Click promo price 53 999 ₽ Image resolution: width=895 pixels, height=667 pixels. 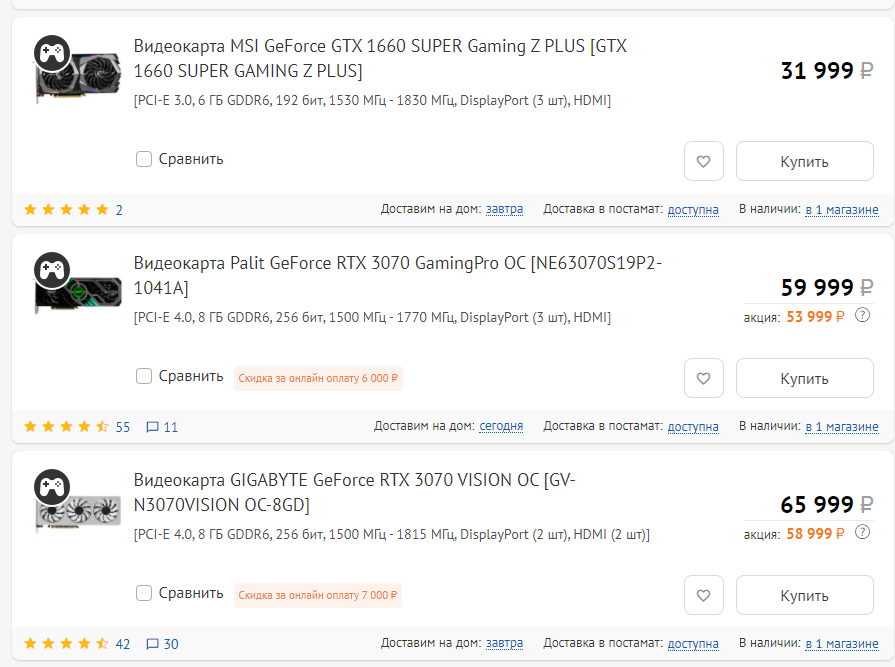815,317
